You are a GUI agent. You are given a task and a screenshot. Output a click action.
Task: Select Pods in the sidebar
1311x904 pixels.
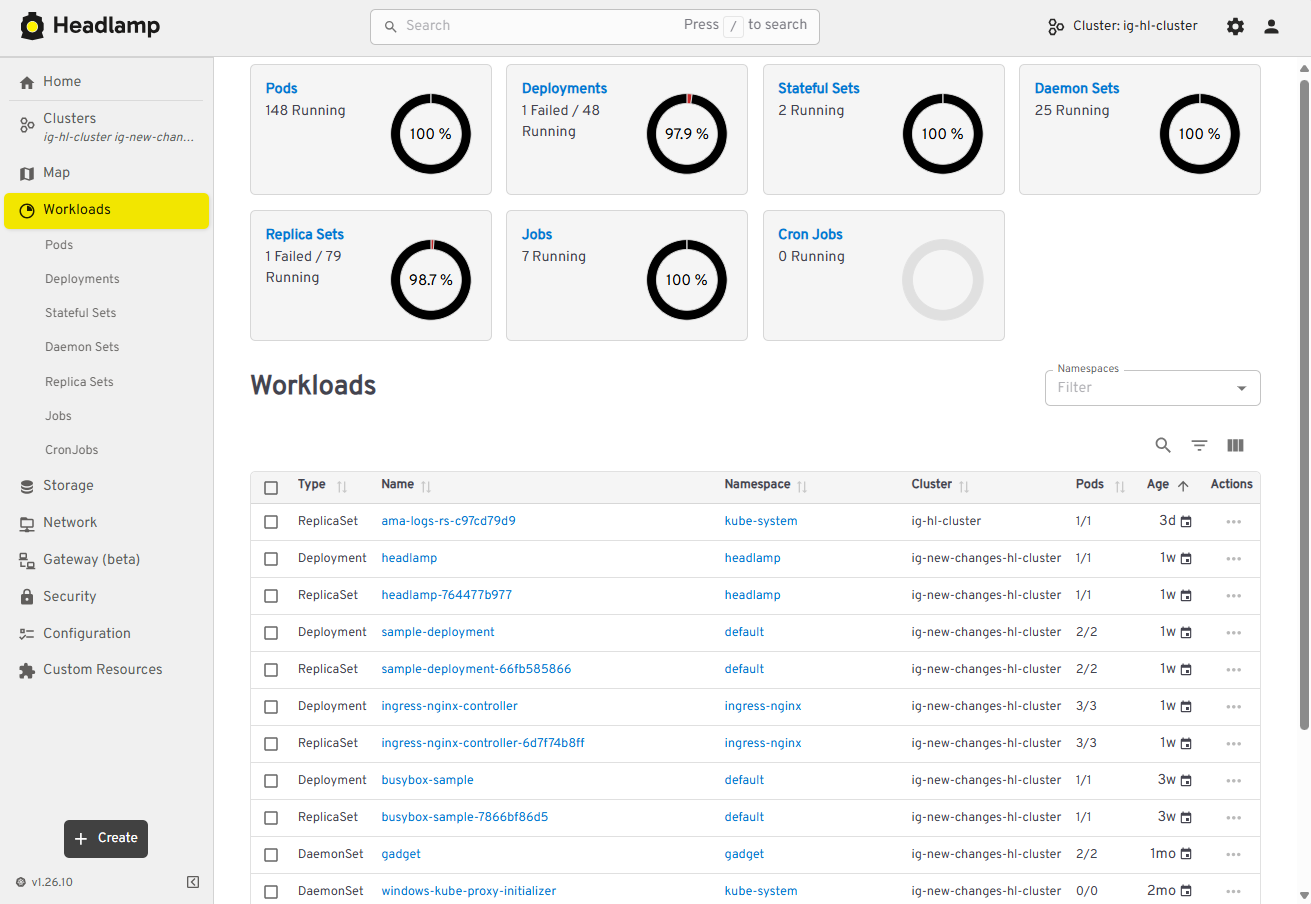coord(59,244)
